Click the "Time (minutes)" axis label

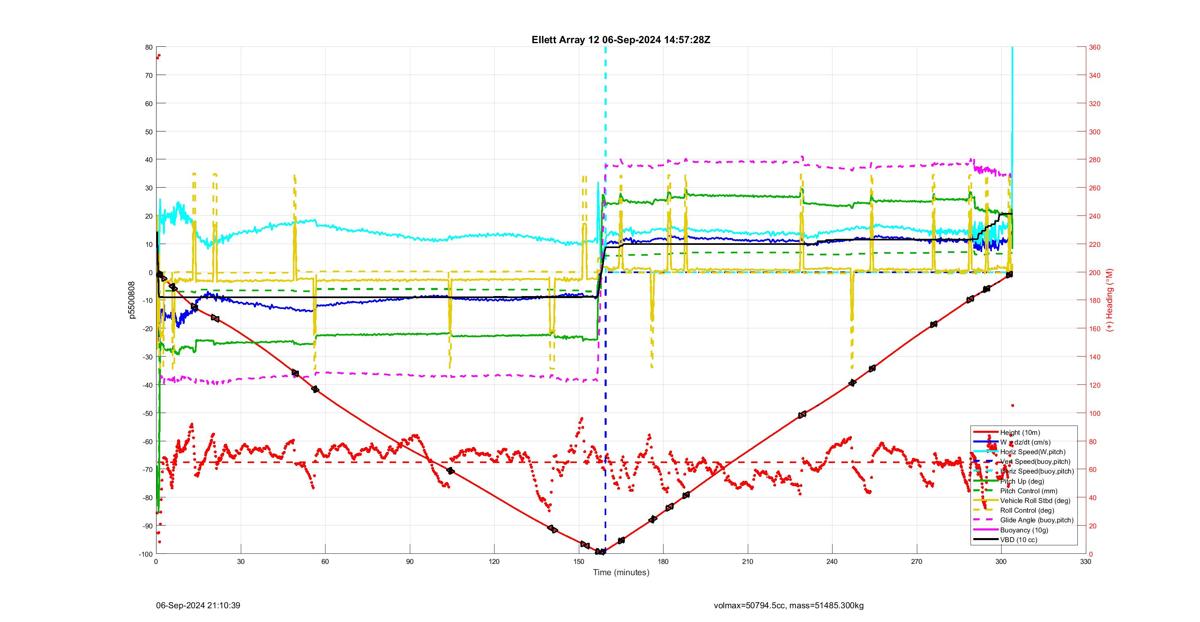(x=621, y=573)
